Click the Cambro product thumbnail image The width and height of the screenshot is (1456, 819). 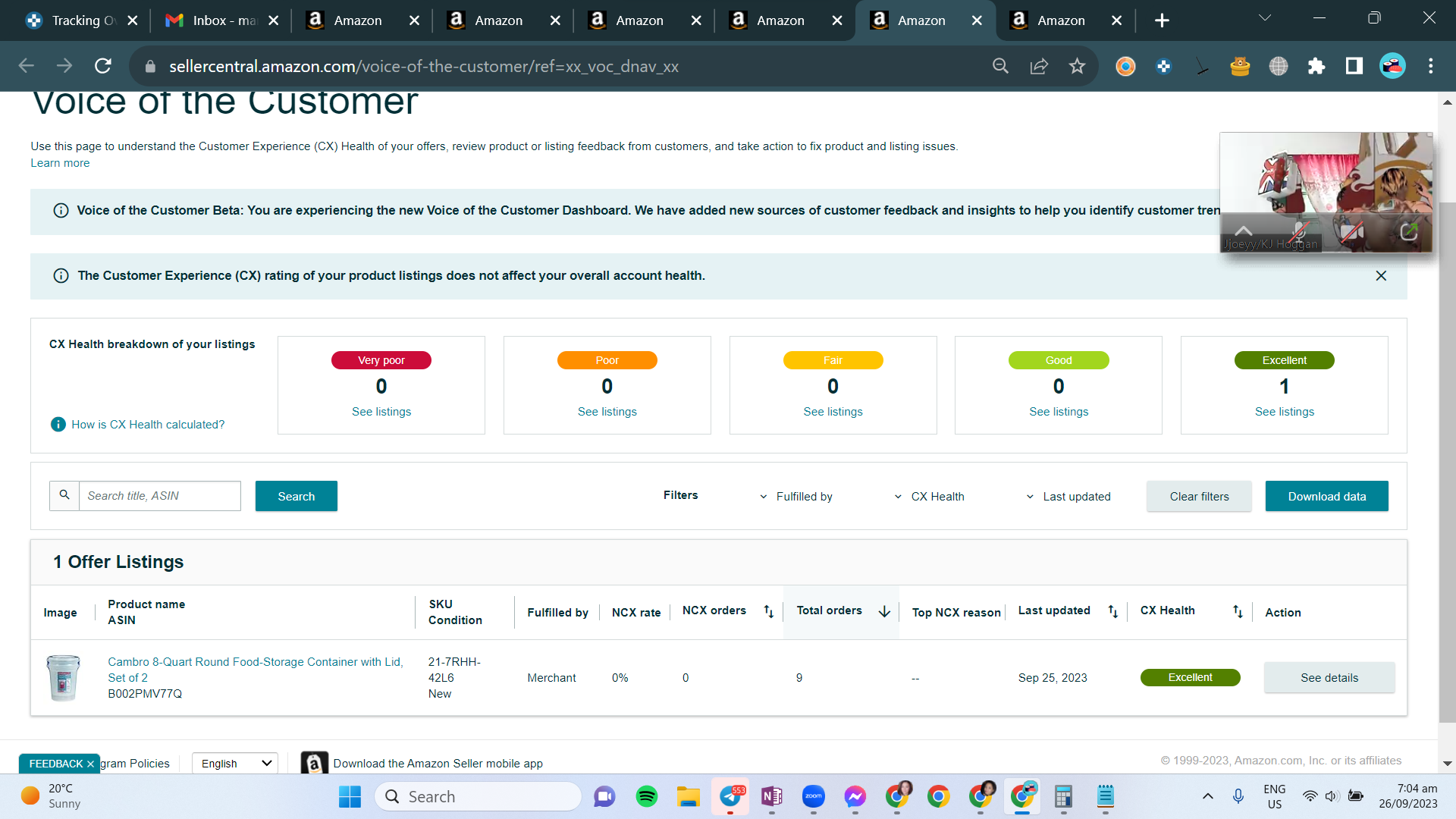(63, 677)
